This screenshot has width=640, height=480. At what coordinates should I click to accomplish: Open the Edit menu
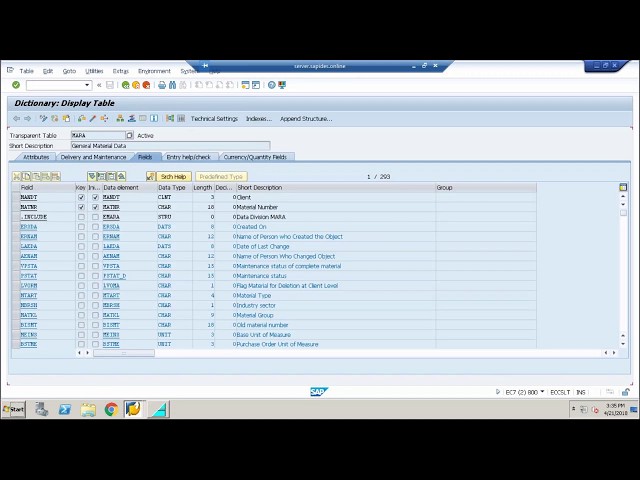pos(48,71)
